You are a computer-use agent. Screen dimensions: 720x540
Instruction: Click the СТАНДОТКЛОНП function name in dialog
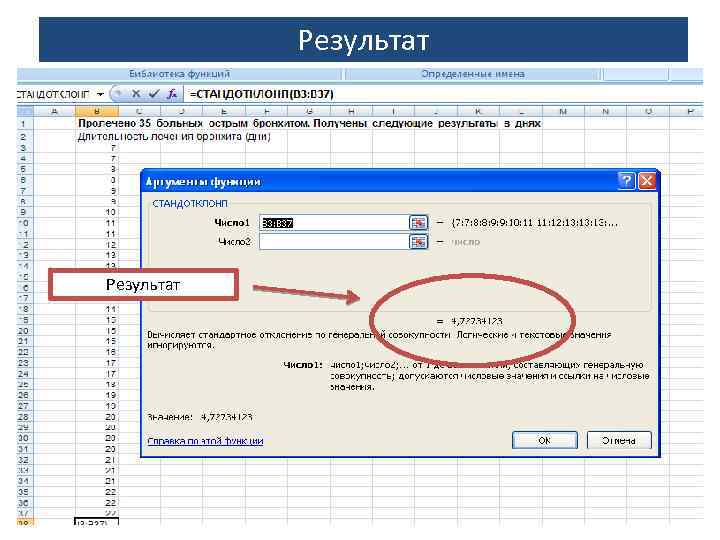(x=190, y=203)
